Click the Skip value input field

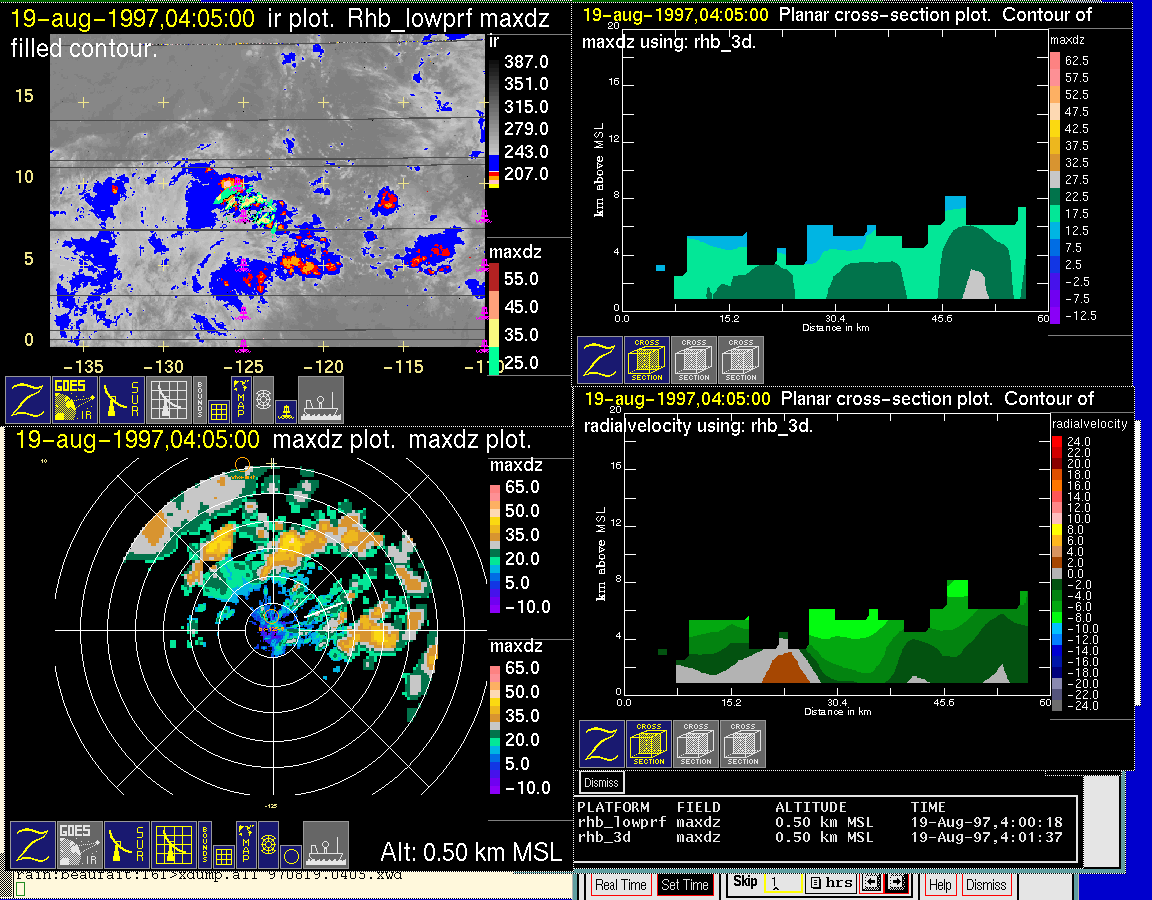(x=783, y=883)
